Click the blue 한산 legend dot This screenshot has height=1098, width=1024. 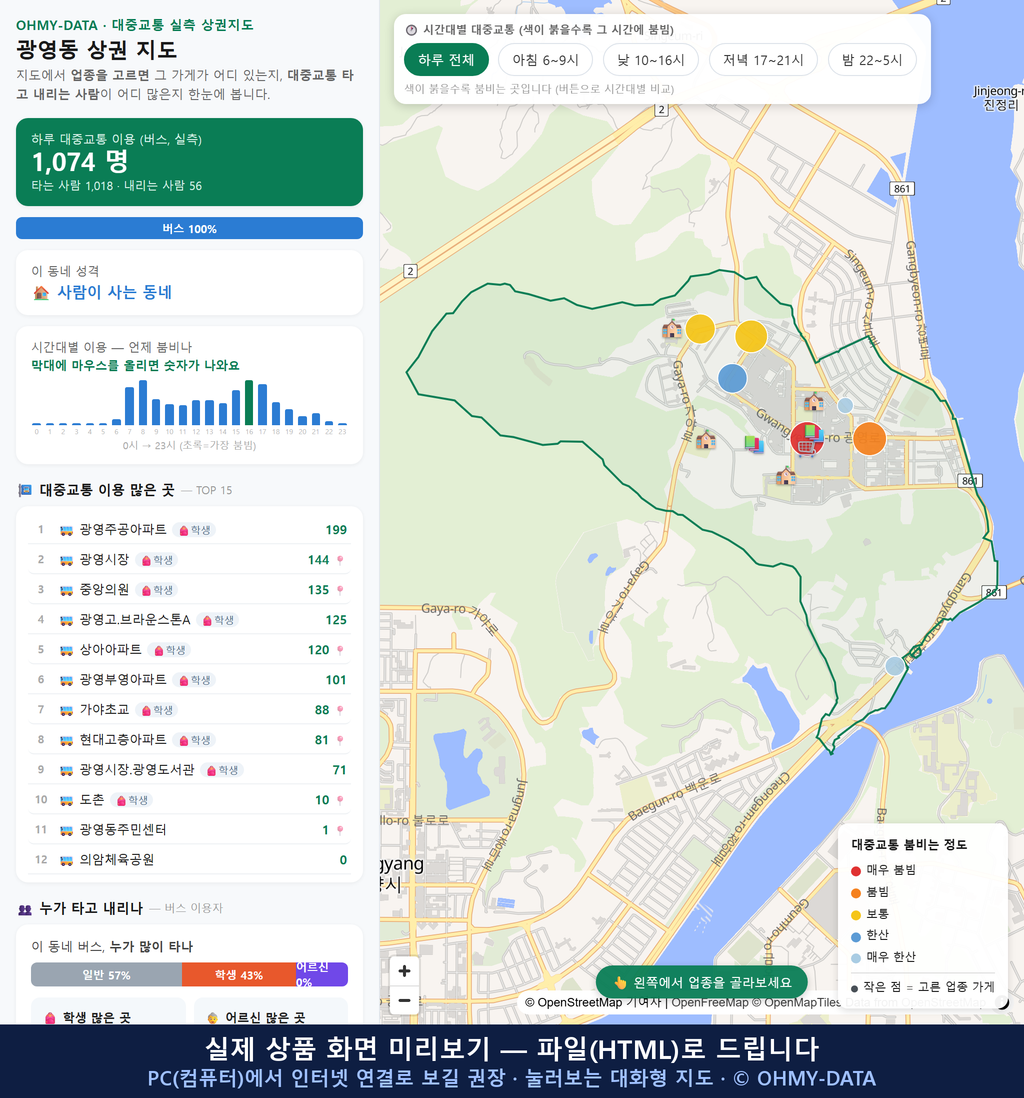[855, 936]
